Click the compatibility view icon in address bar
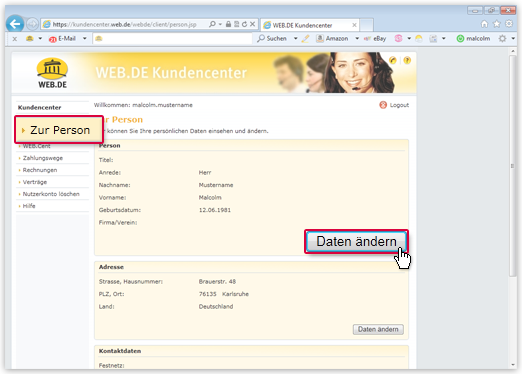The image size is (522, 374). (236, 24)
